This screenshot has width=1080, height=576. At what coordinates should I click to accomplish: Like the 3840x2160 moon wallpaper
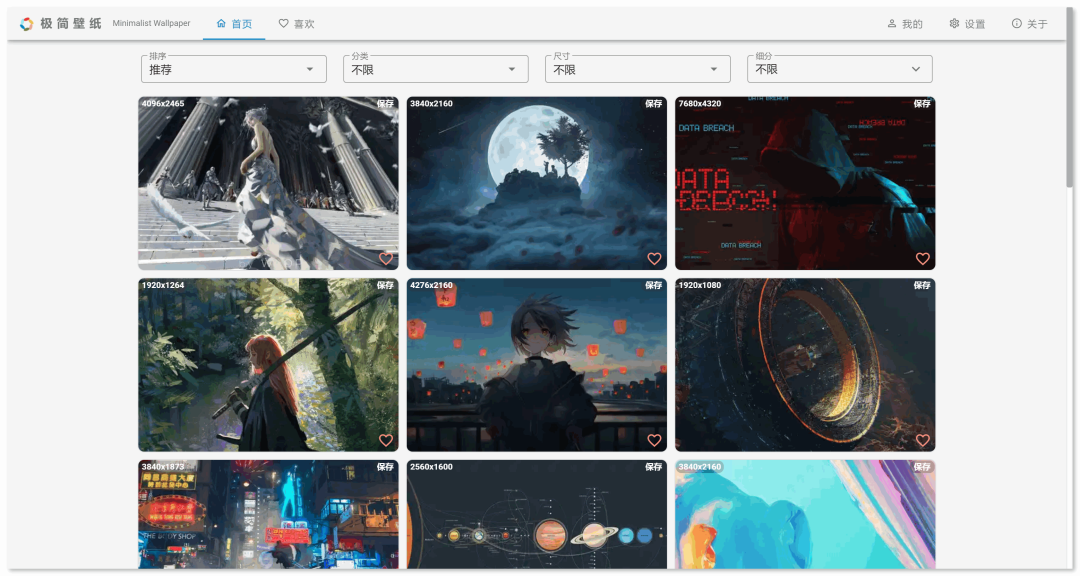click(654, 258)
